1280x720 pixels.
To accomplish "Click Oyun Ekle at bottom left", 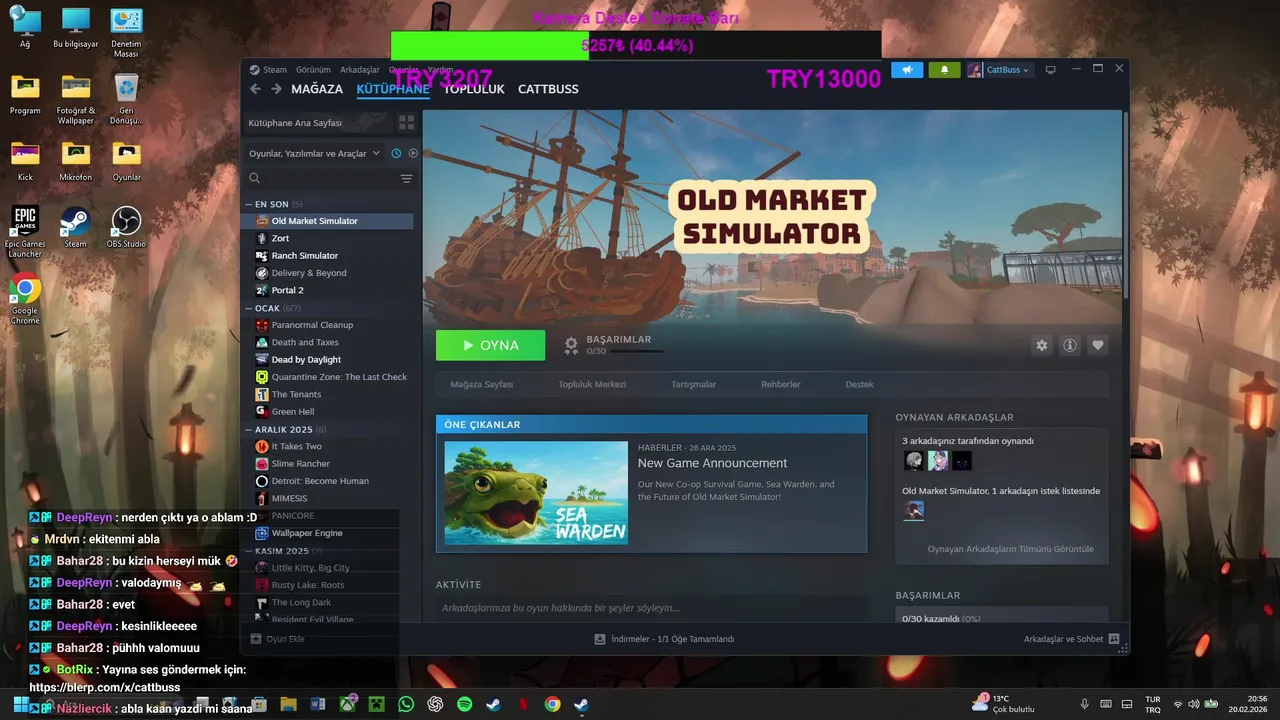I will click(x=277, y=639).
